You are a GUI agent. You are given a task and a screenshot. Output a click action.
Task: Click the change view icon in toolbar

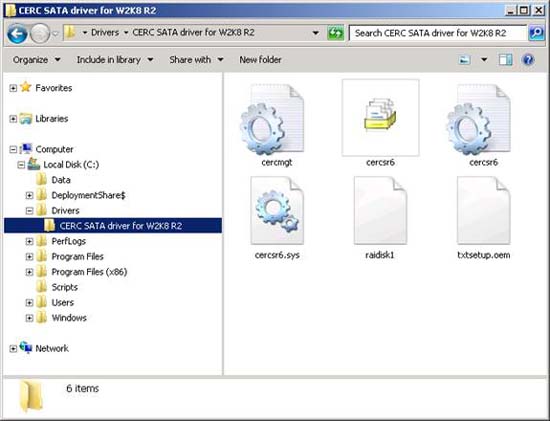point(464,60)
